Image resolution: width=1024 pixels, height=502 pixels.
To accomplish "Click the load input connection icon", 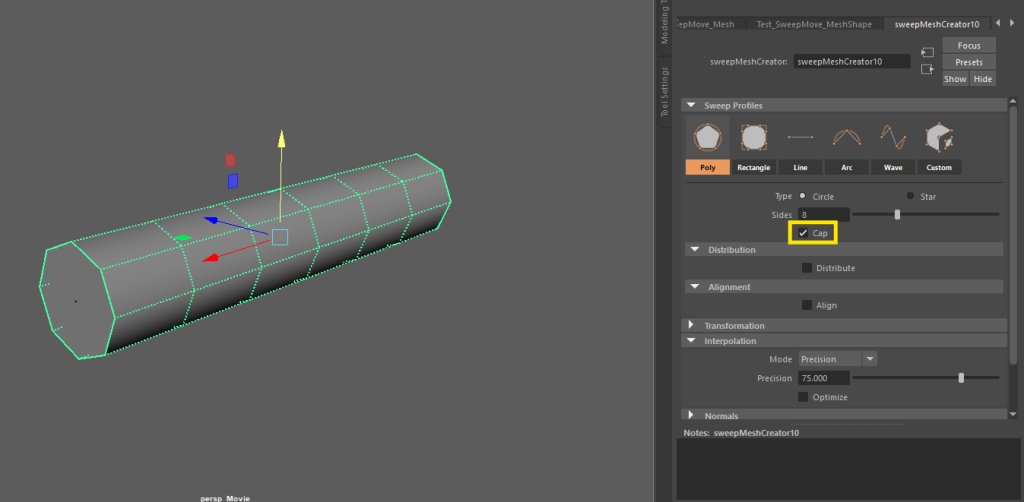I will (927, 52).
